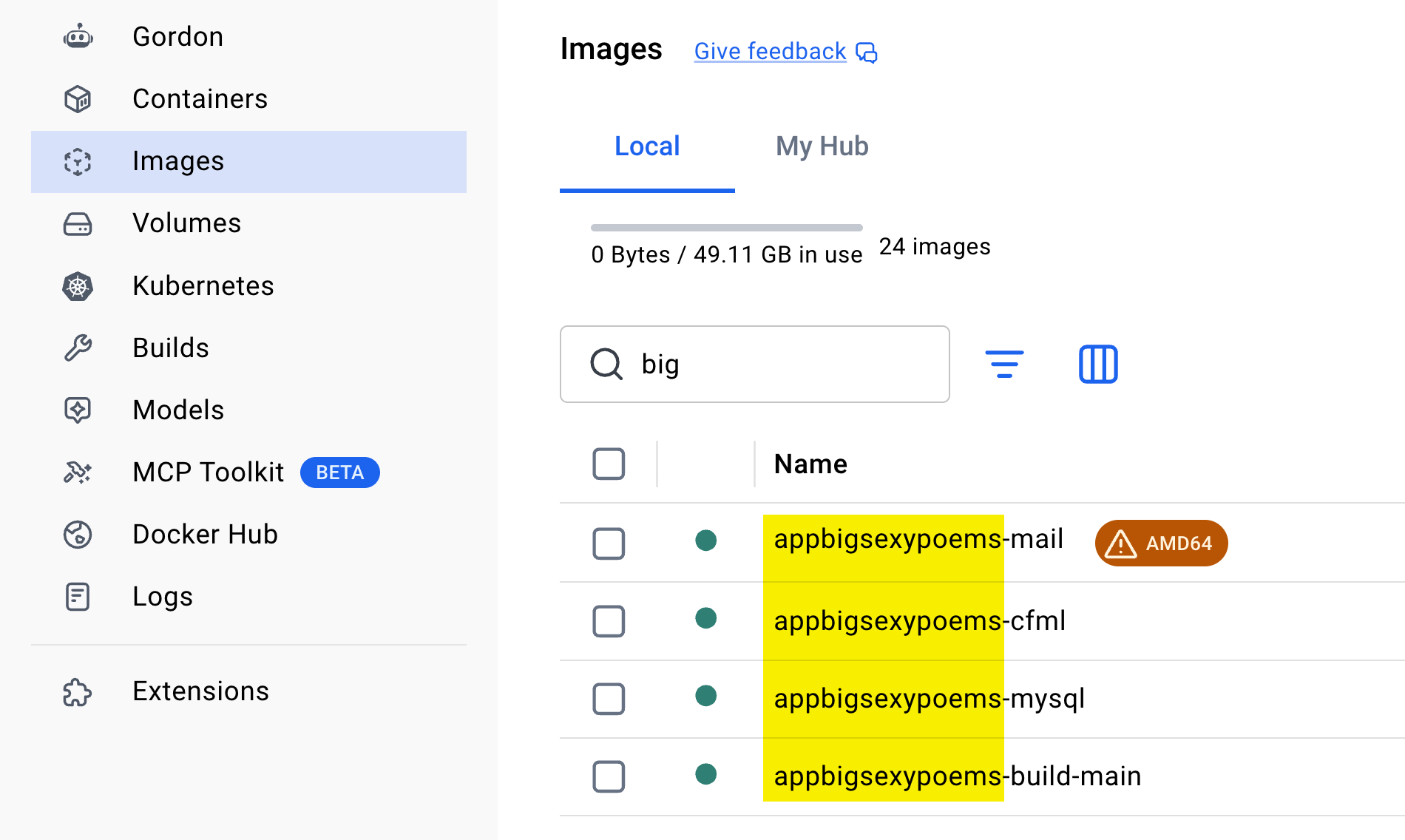The width and height of the screenshot is (1405, 840).
Task: Click the Containers cube icon
Action: pos(78,98)
